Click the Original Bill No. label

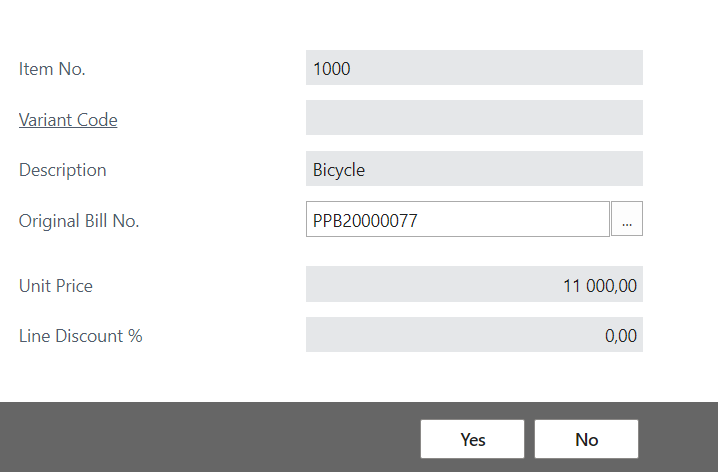79,221
